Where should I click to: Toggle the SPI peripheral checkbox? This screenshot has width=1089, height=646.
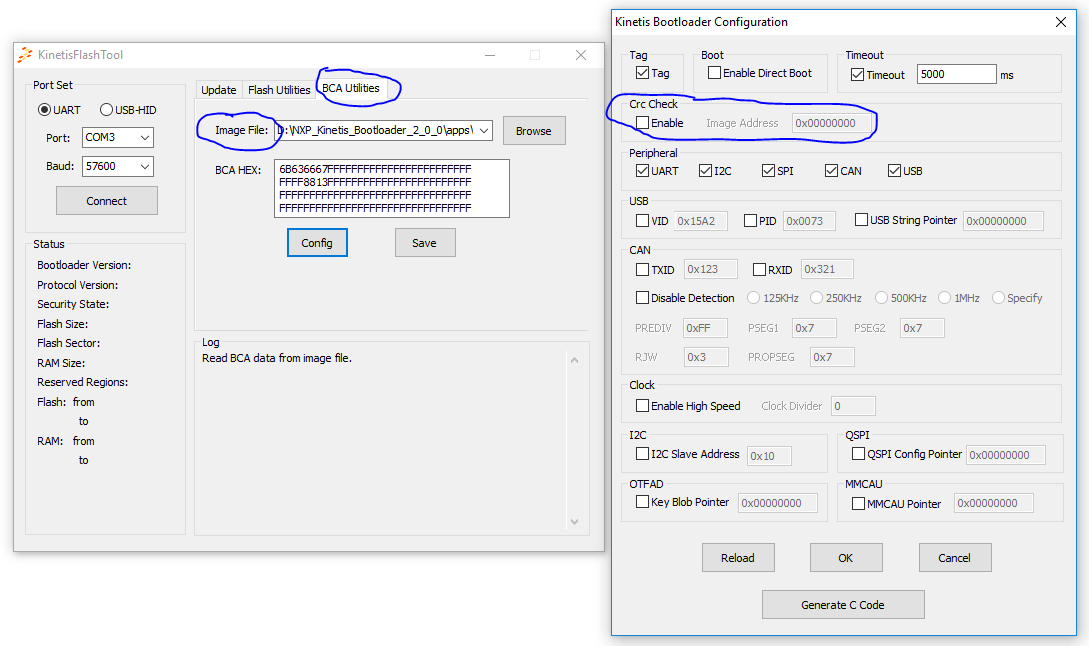768,171
